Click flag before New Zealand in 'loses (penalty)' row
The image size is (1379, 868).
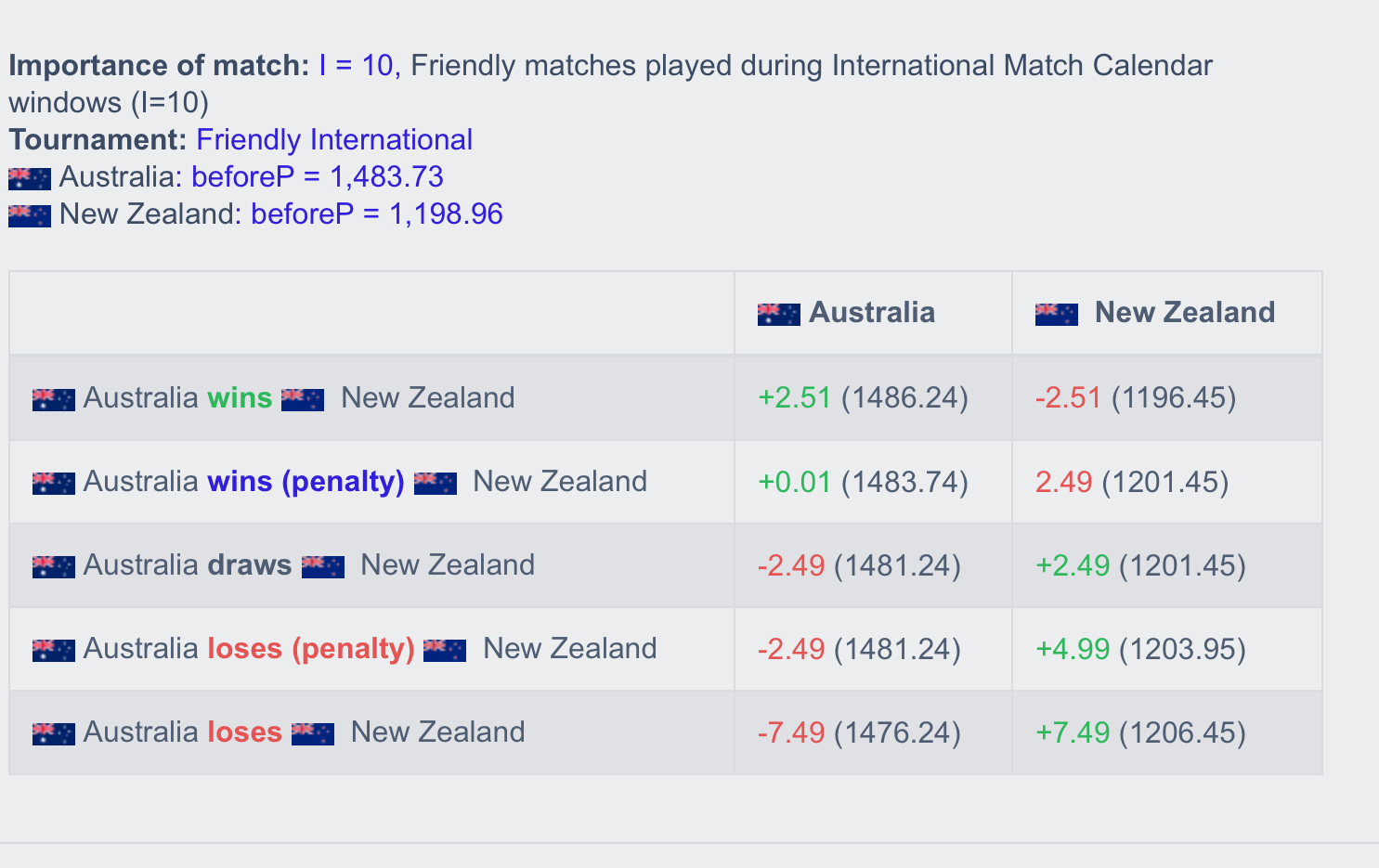[445, 650]
